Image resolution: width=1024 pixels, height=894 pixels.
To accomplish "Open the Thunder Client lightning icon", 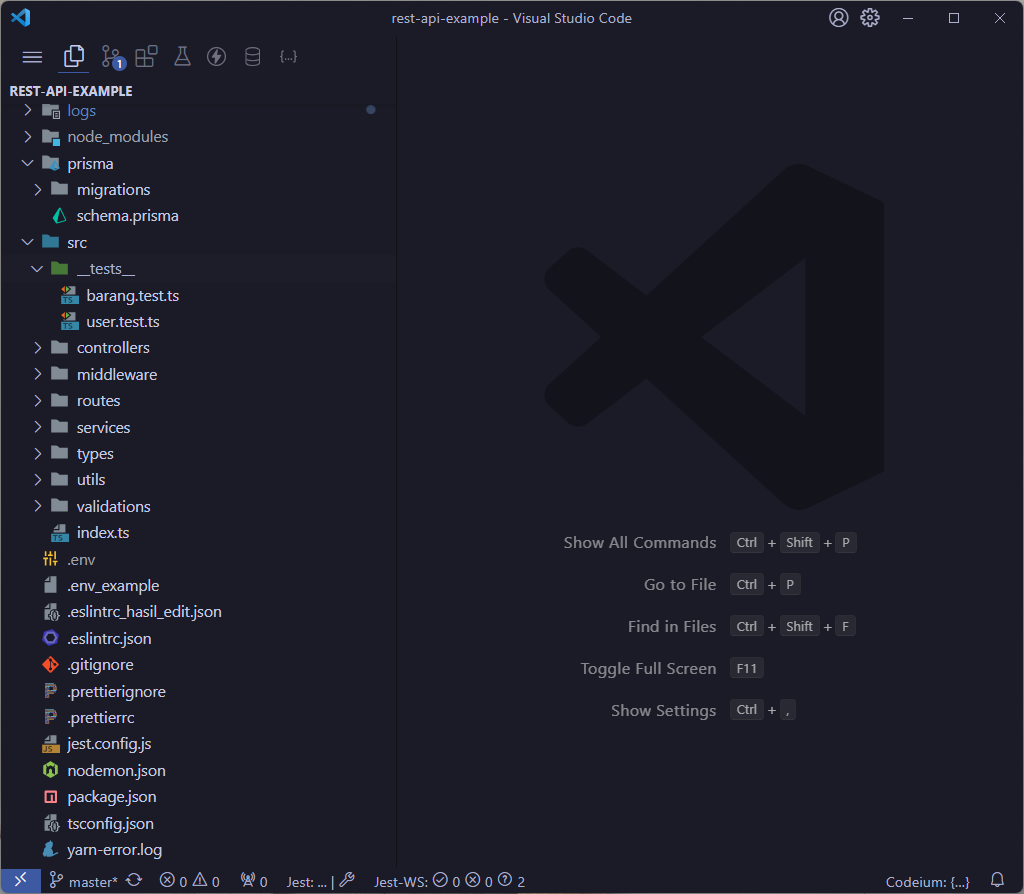I will point(217,57).
